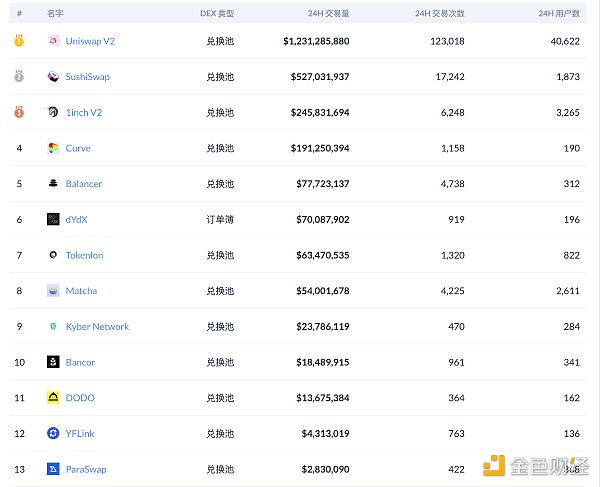Click the dYdX logo icon

(53, 219)
